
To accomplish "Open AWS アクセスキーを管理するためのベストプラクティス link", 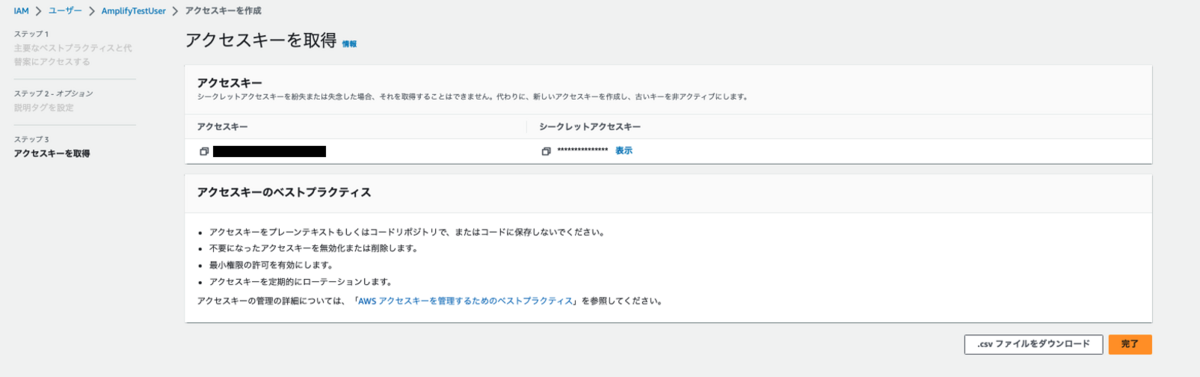I will [x=465, y=300].
